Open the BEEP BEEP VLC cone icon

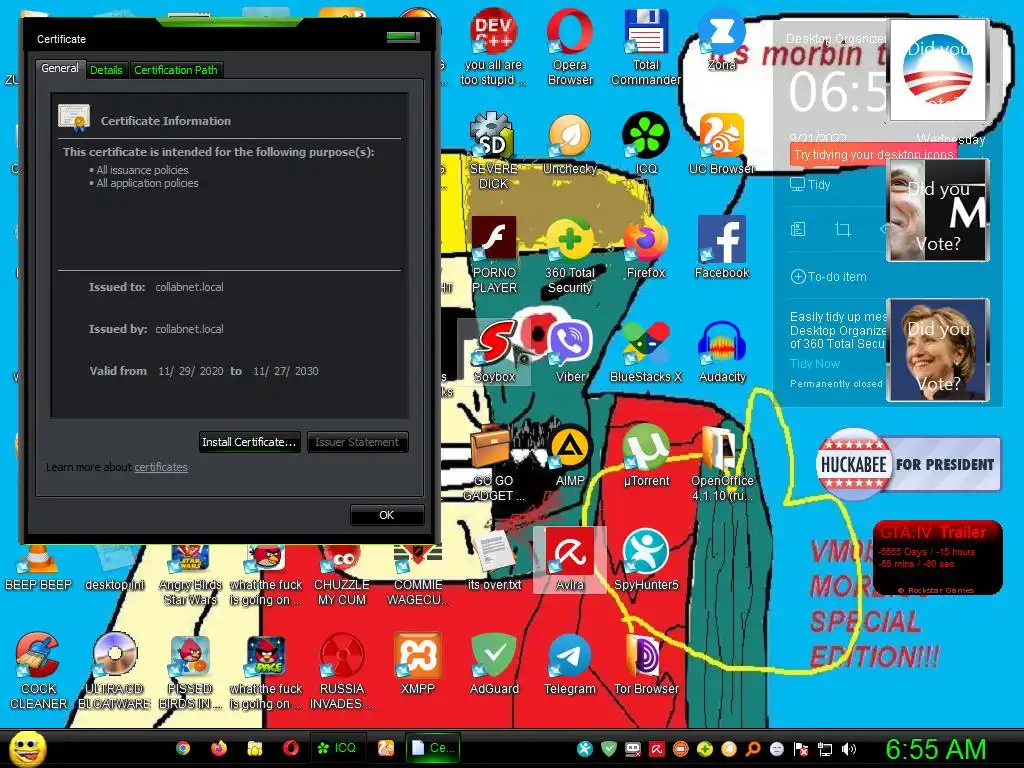point(38,569)
